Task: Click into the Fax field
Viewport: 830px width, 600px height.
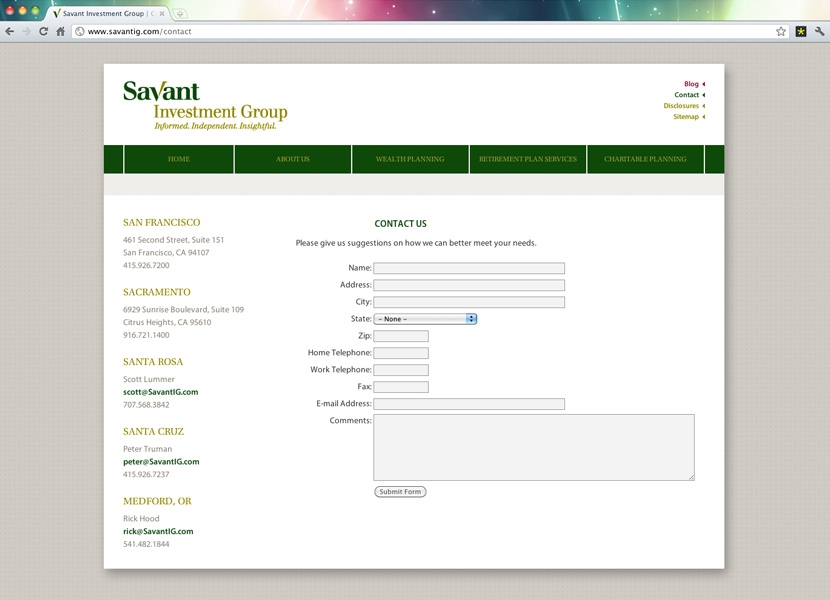Action: click(x=401, y=387)
